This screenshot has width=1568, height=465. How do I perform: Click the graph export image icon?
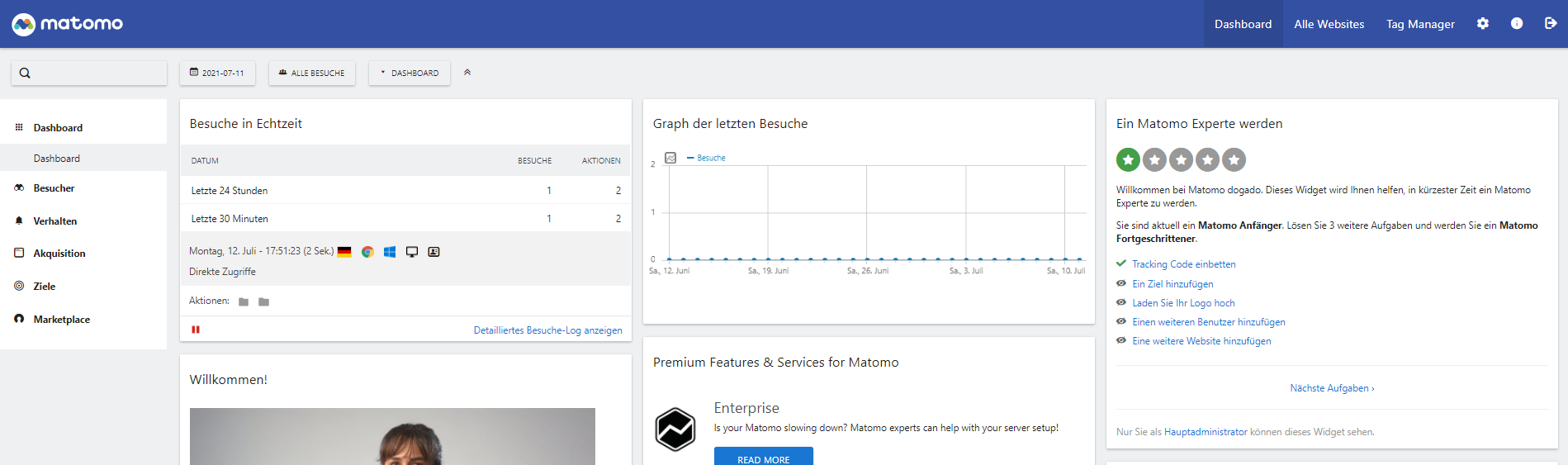pos(670,158)
